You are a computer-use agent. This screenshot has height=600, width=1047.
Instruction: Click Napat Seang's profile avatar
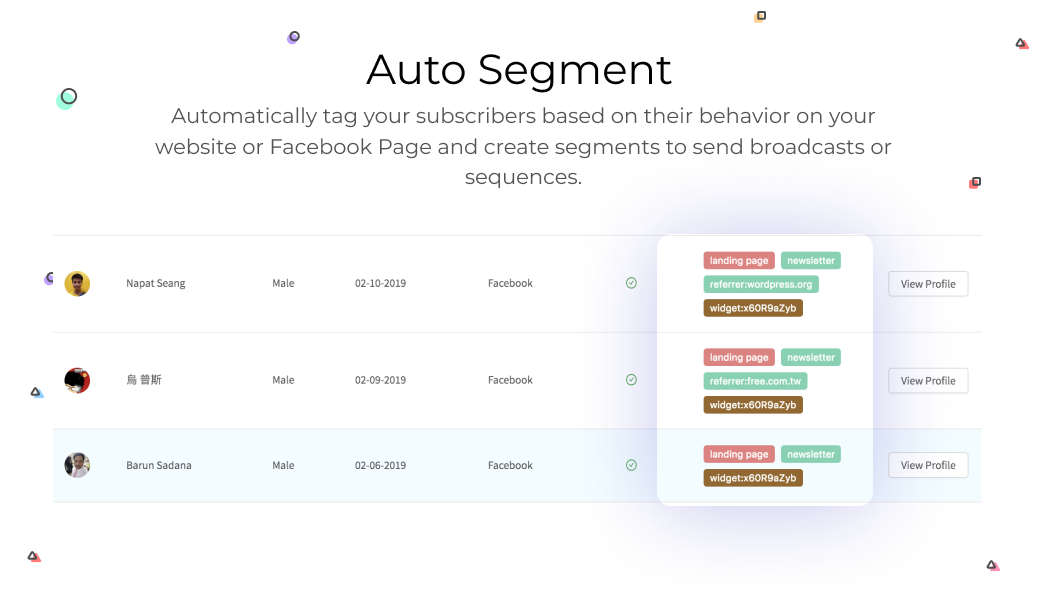point(77,284)
